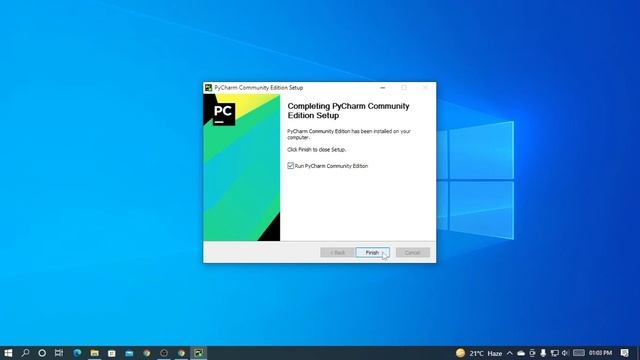This screenshot has width=640, height=360.
Task: Open the Windows Start menu
Action: (8, 353)
